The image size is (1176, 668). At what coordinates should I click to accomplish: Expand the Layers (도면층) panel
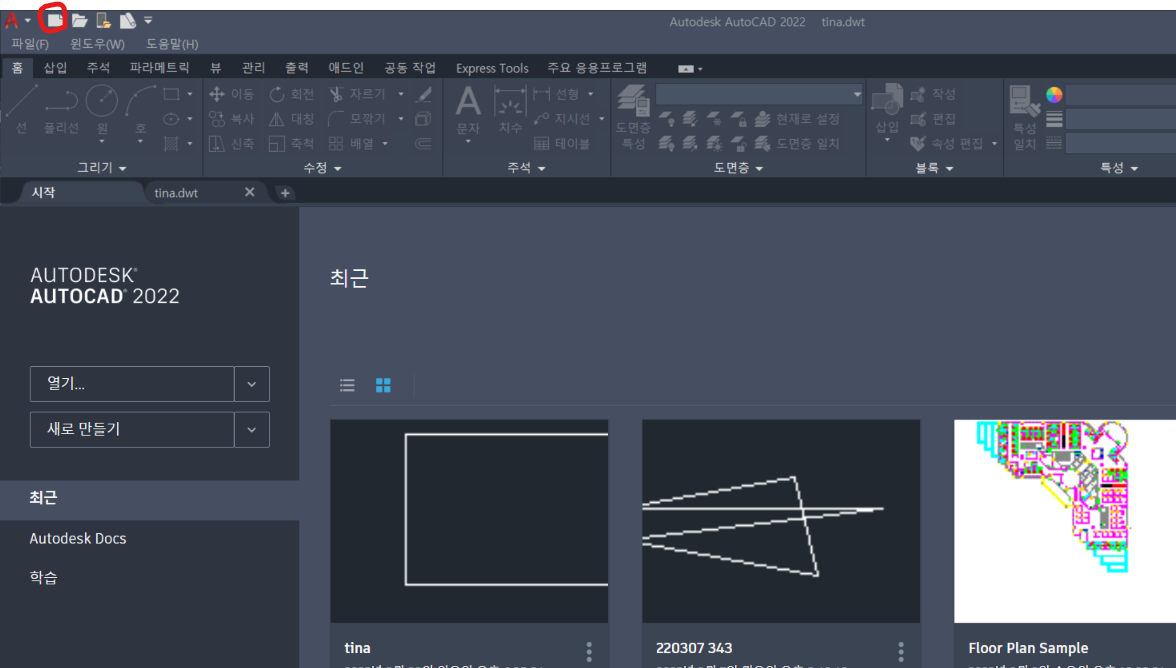[738, 168]
